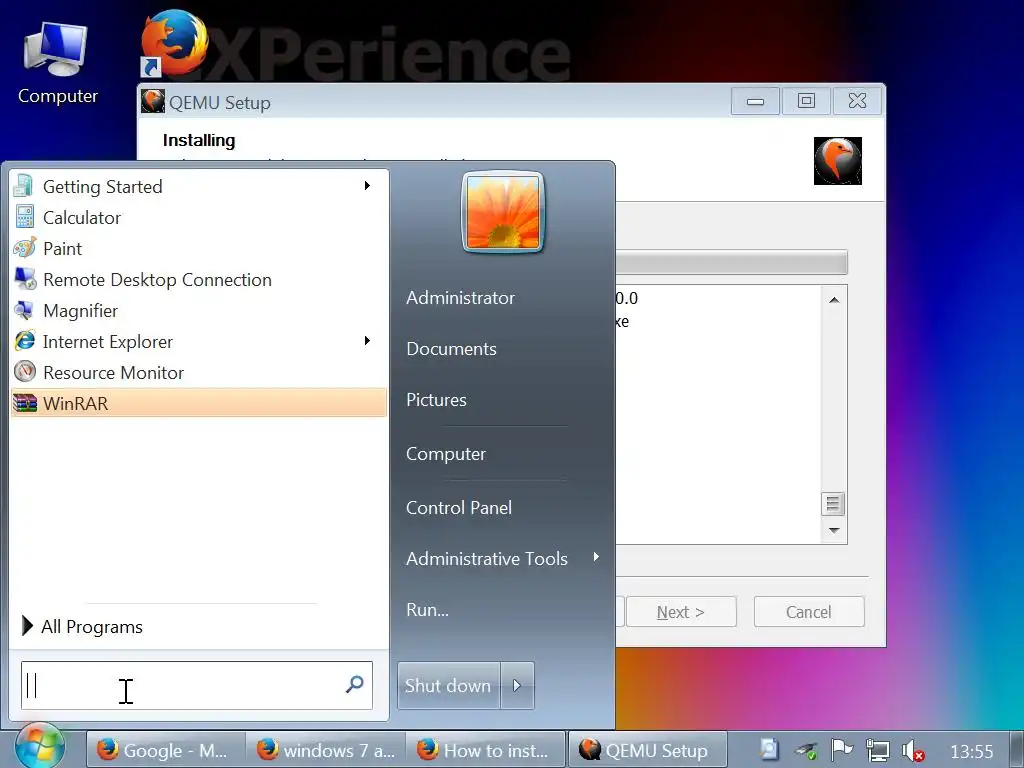
Task: Launch Calculator from its icon
Action: pos(24,217)
